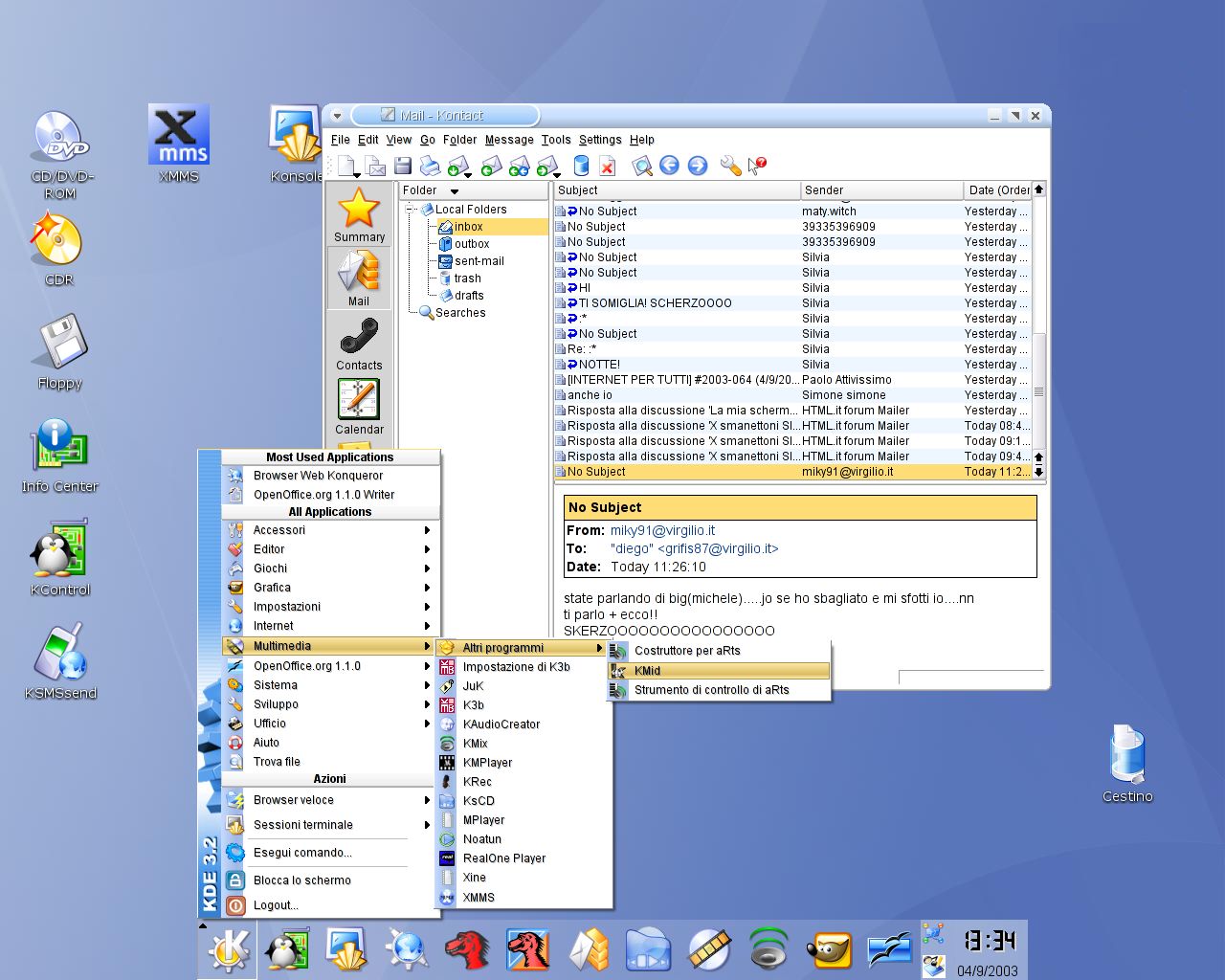1225x980 pixels.
Task: Open the Cestino trash desktop icon
Action: click(x=1127, y=764)
